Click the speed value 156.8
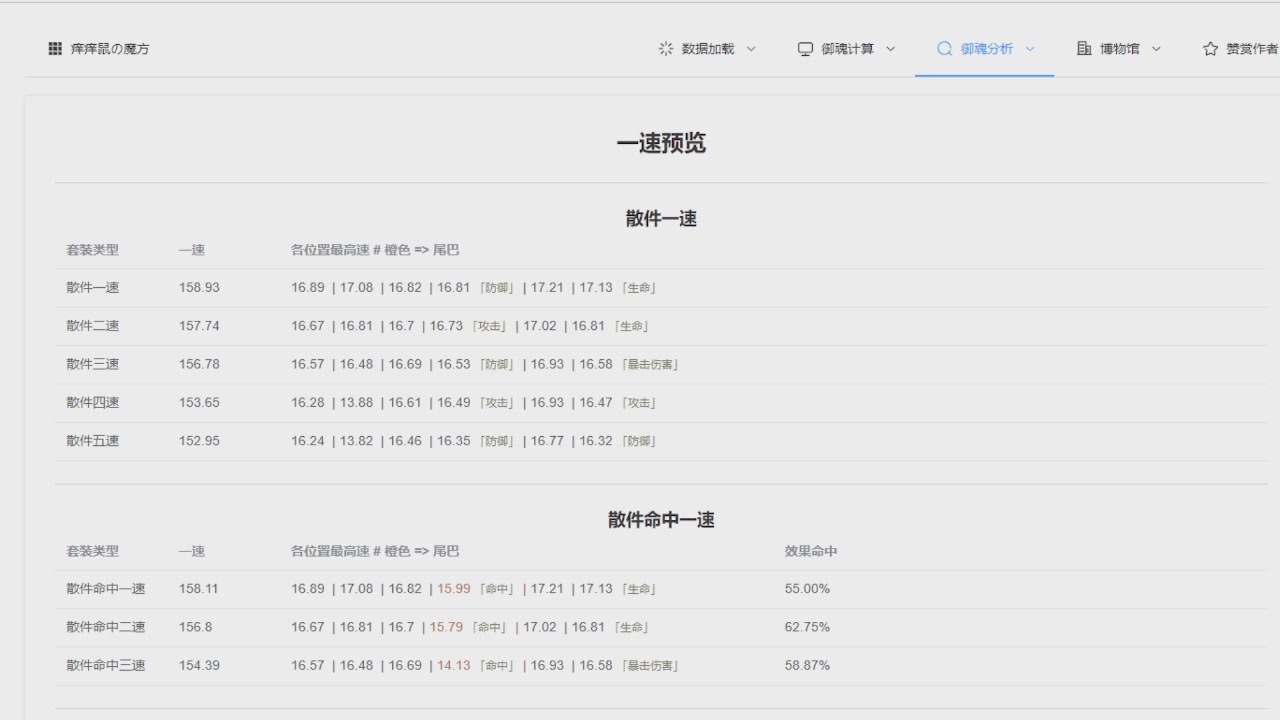The height and width of the screenshot is (720, 1280). (195, 627)
